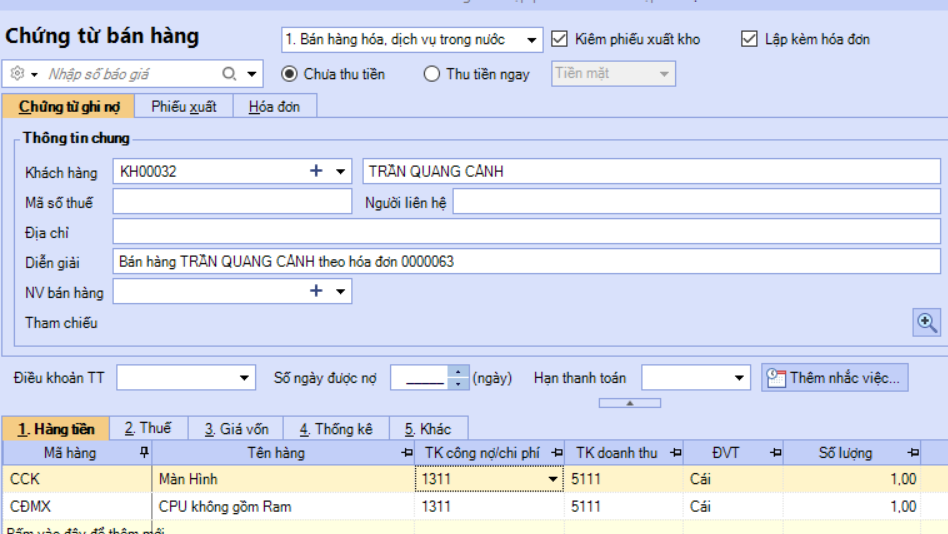Click the plus icon in NV bán hàng field
This screenshot has height=534, width=948.
316,291
